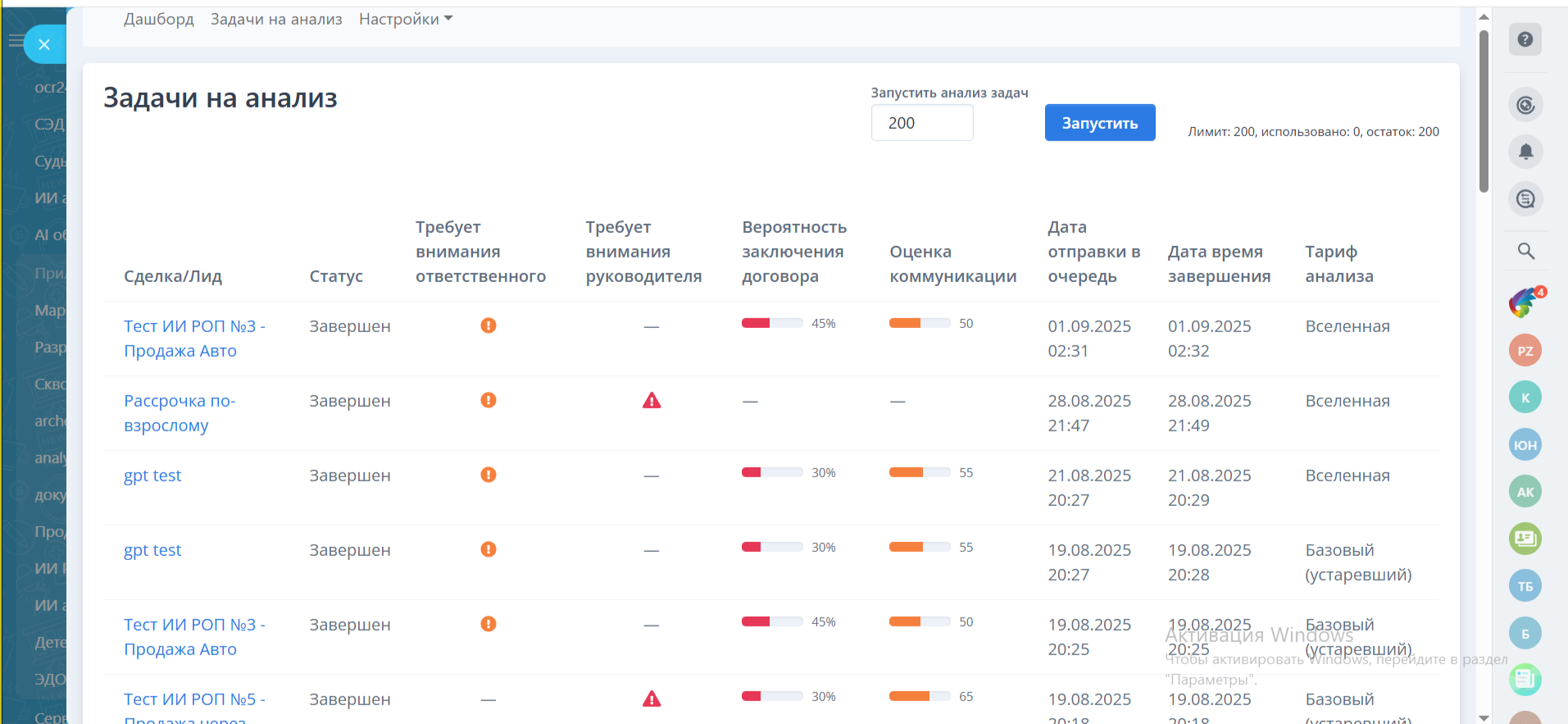The image size is (1568, 724).
Task: Open the colorful feather icon with badge
Action: (x=1523, y=303)
